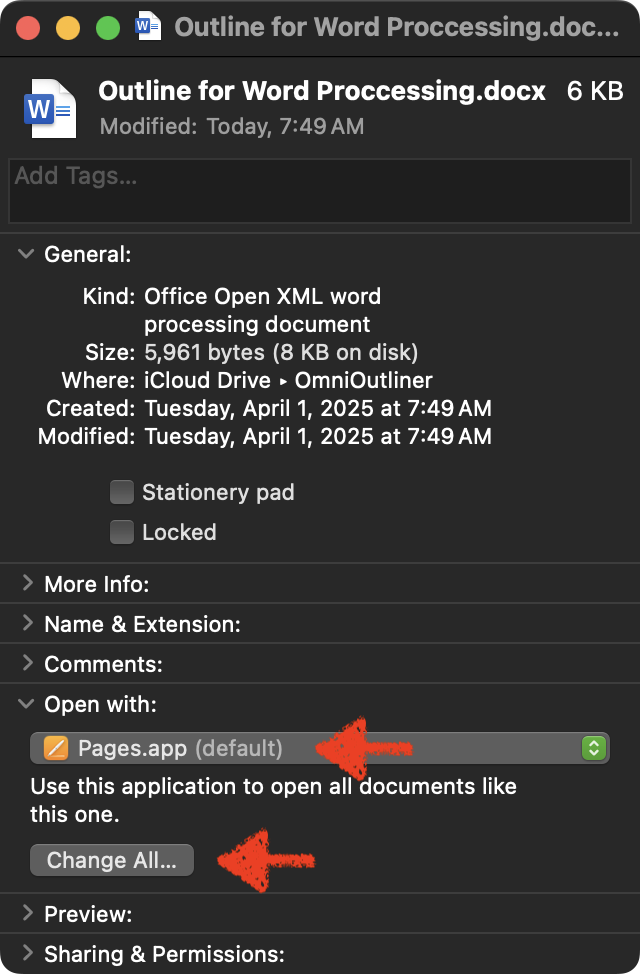This screenshot has width=640, height=974.
Task: Close the Get Info window with red button
Action: coord(27,27)
